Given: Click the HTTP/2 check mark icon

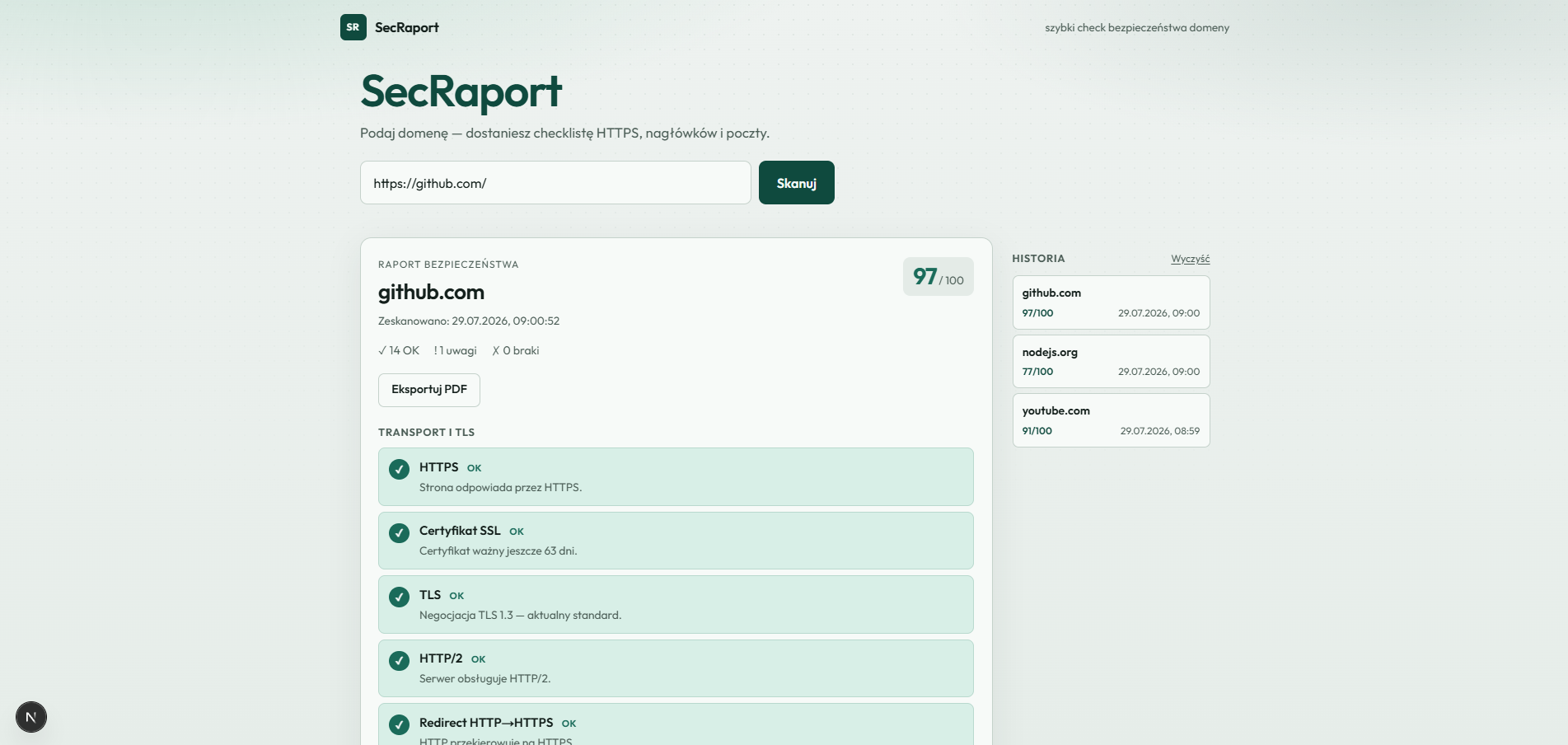Looking at the screenshot, I should click(399, 661).
